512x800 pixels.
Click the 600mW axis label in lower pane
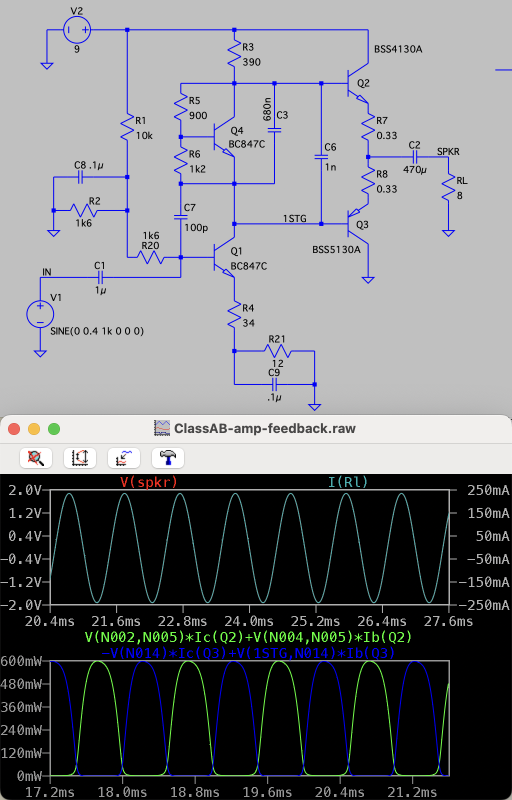click(x=21, y=661)
